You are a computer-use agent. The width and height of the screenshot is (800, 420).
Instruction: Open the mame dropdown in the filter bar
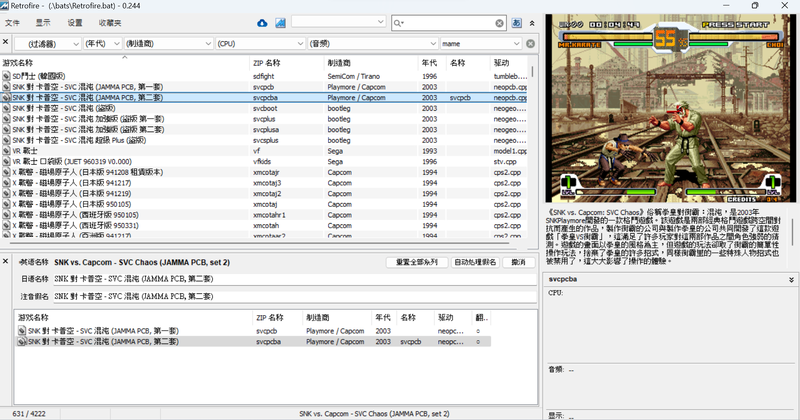pyautogui.click(x=481, y=44)
